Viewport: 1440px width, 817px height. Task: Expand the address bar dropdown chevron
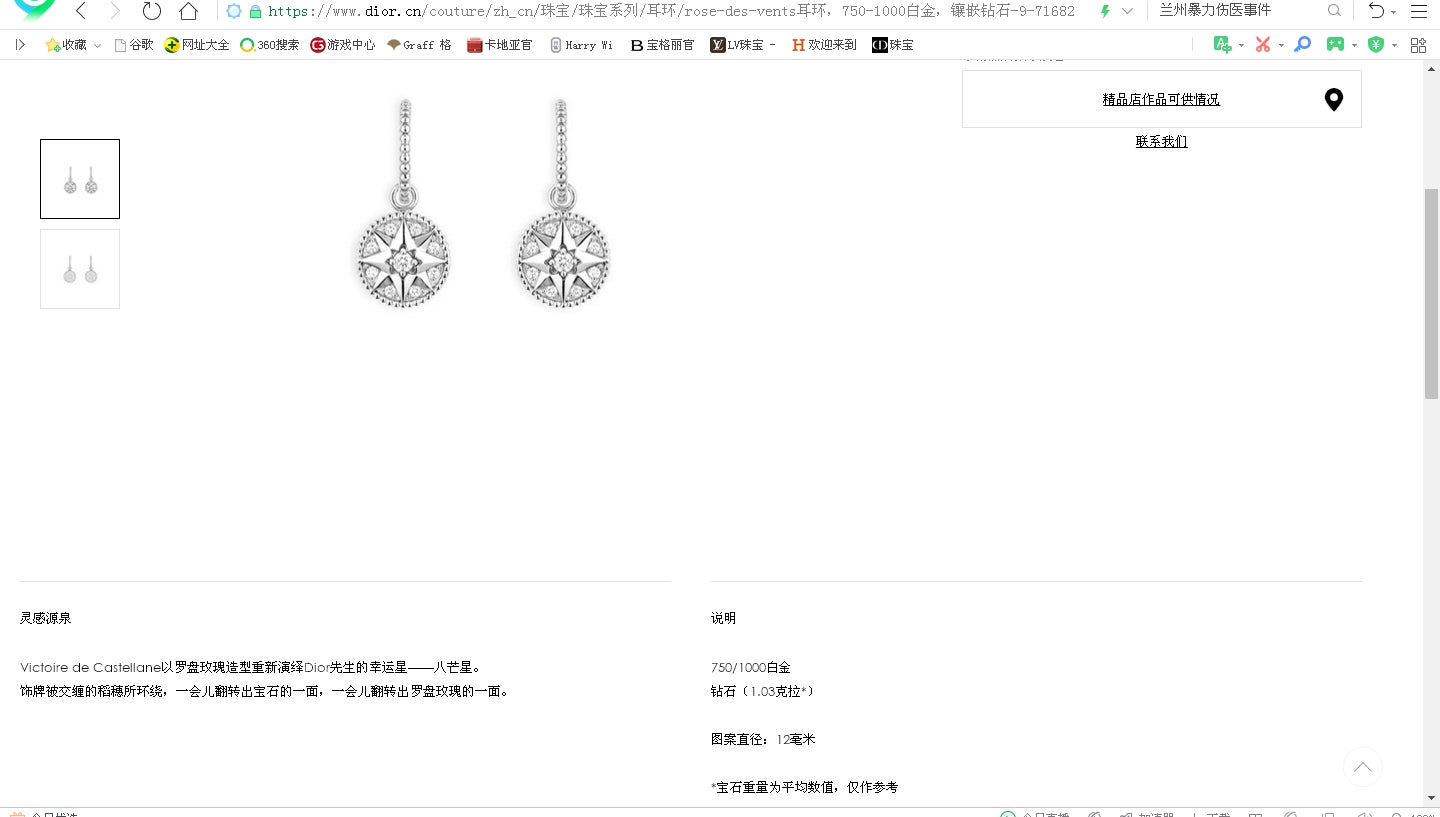1128,11
